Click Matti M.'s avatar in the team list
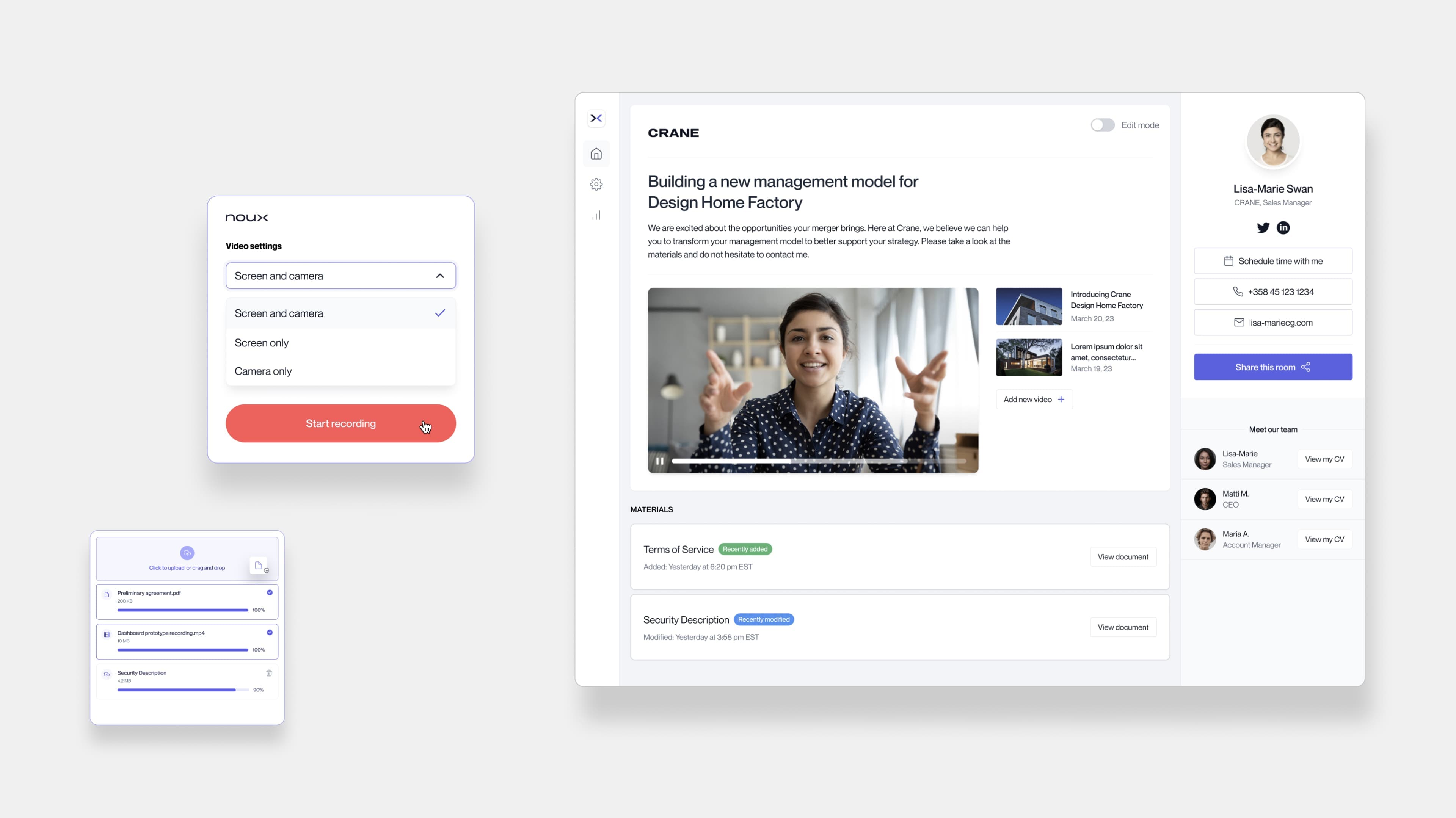The height and width of the screenshot is (818, 1456). 1205,499
